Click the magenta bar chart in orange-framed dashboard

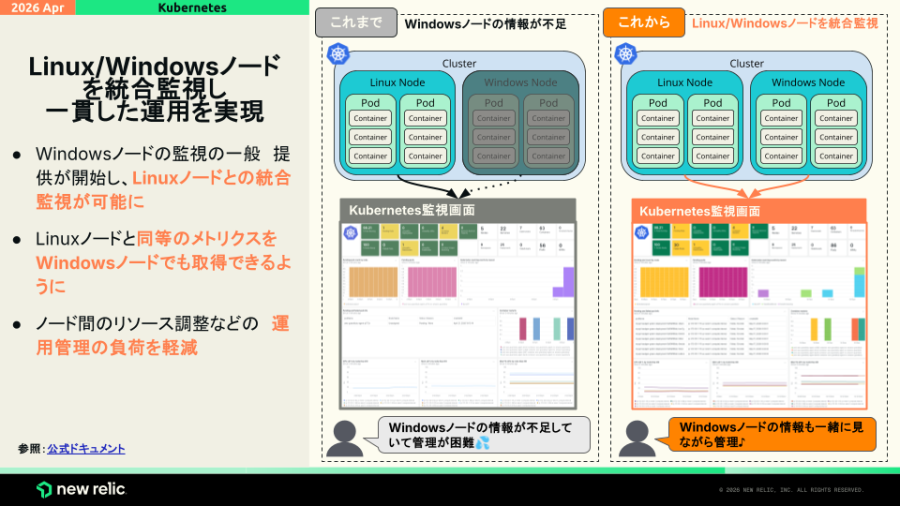click(723, 282)
